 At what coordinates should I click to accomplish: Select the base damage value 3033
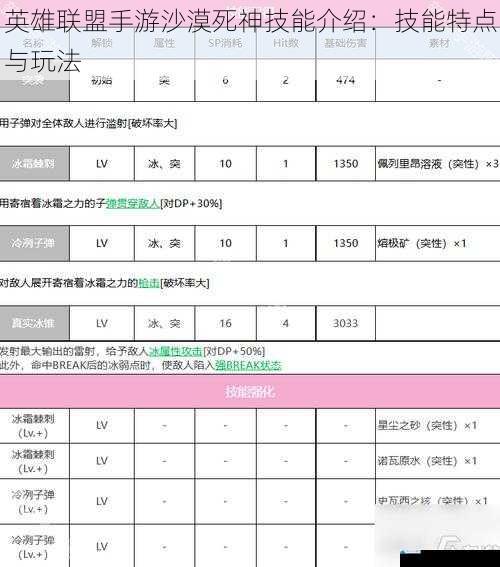point(345,323)
